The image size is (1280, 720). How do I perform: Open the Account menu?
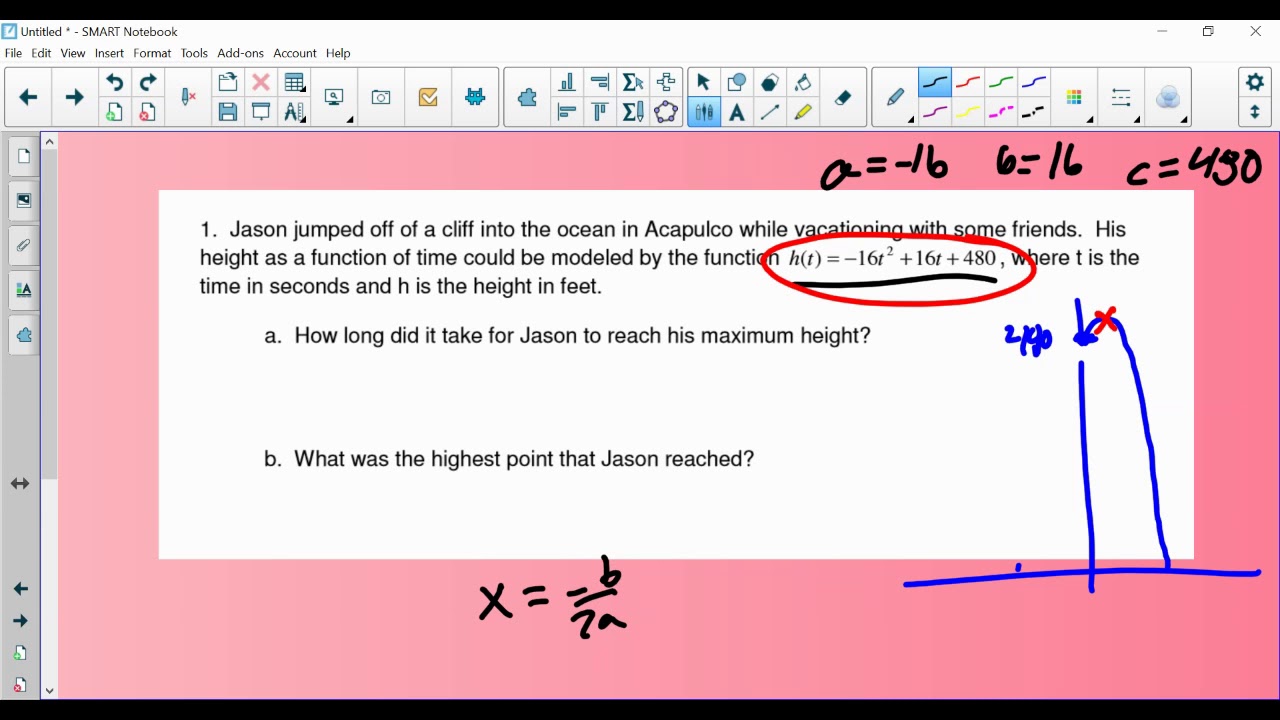[295, 53]
